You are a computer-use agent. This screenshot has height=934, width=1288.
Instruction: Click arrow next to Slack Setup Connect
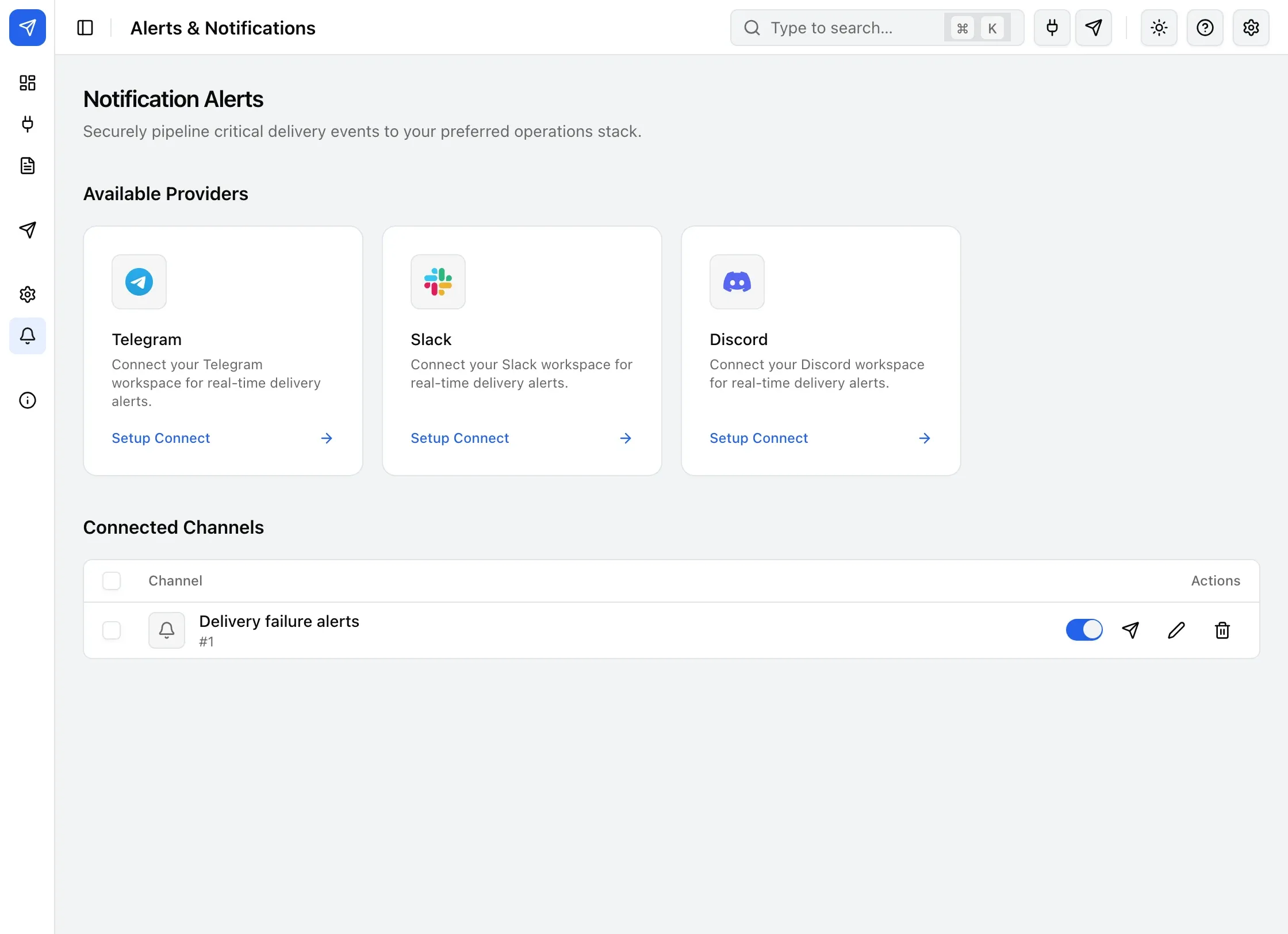pyautogui.click(x=626, y=438)
